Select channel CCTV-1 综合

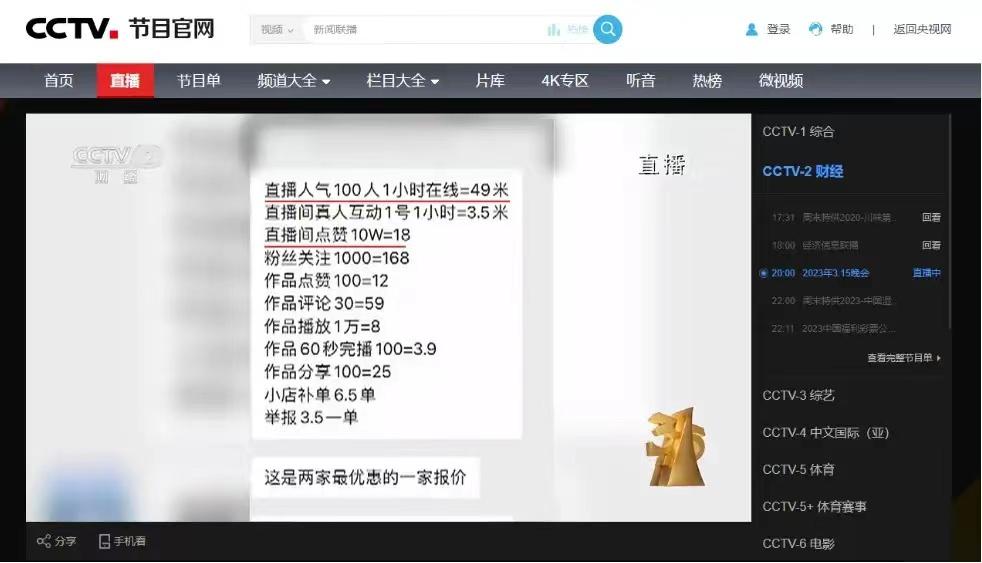click(798, 132)
